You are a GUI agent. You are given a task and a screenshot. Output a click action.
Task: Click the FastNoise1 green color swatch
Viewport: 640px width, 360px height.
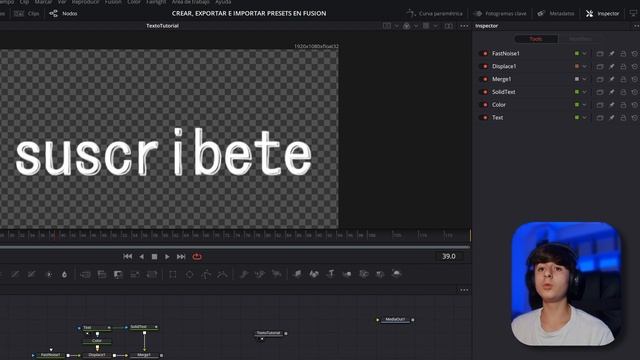coord(577,53)
